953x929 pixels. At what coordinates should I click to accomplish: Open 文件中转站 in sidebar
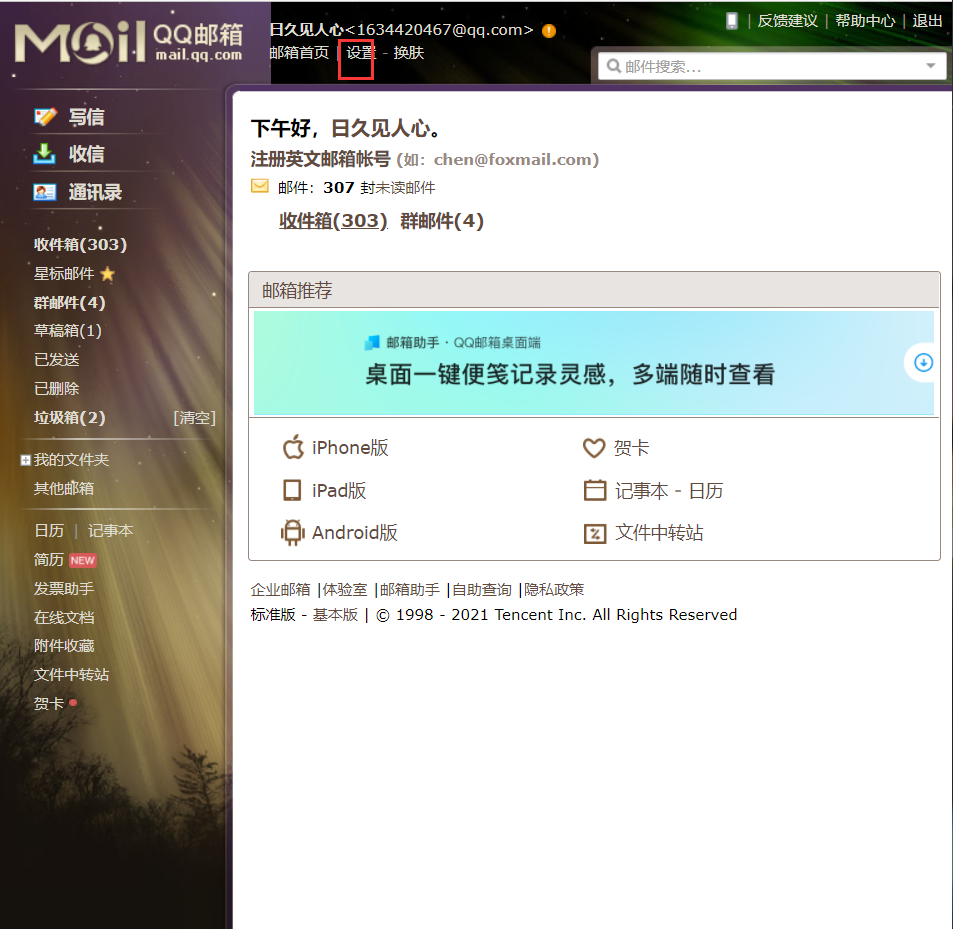click(72, 674)
